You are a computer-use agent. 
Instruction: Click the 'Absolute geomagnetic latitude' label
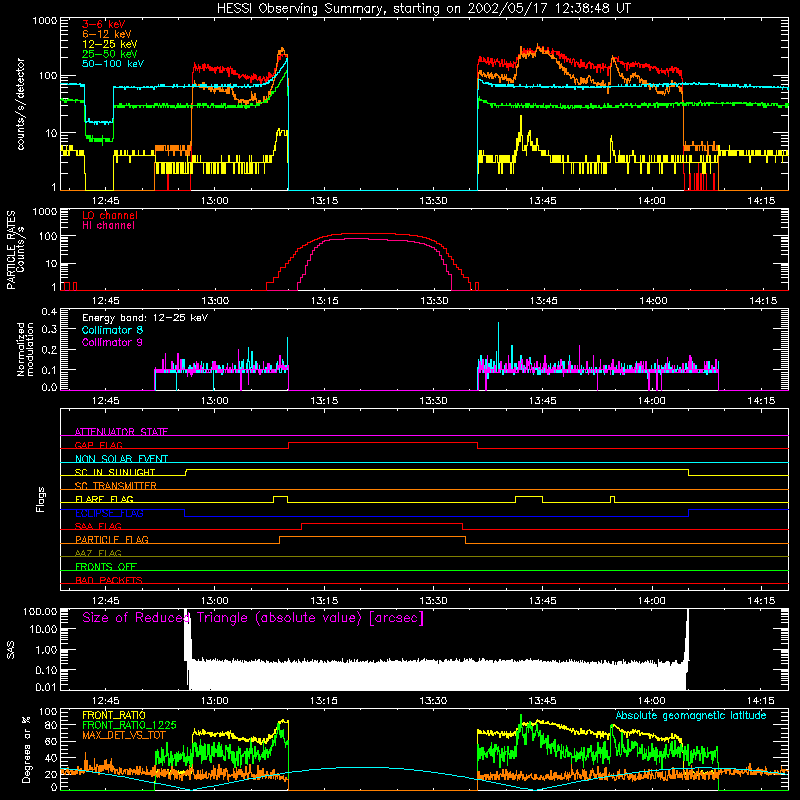click(x=691, y=715)
